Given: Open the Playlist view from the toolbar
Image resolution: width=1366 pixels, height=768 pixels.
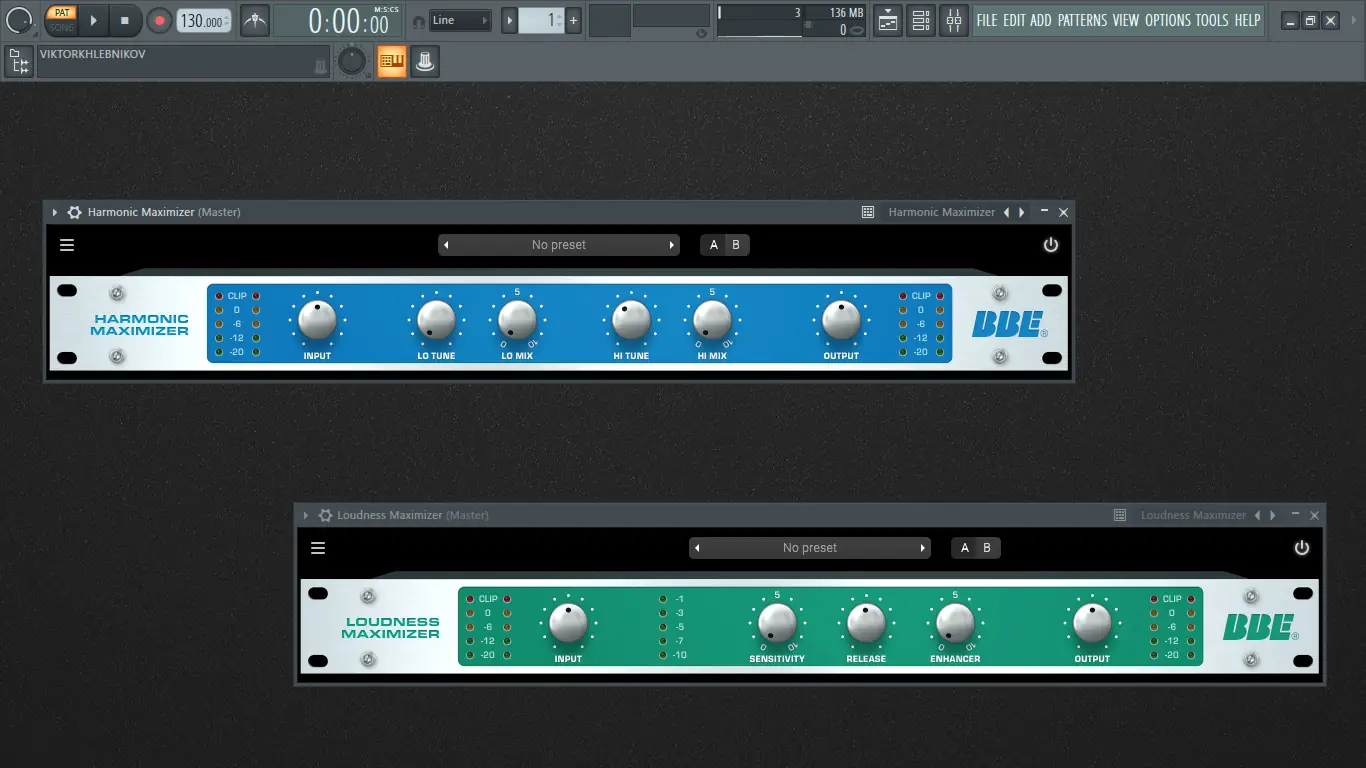Looking at the screenshot, I should (887, 20).
